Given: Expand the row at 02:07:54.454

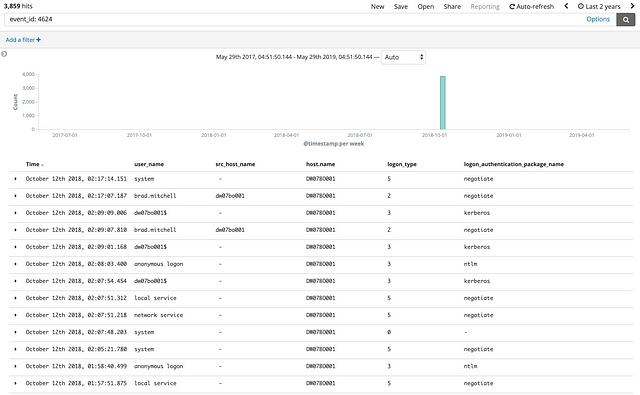Looking at the screenshot, I should (16, 281).
